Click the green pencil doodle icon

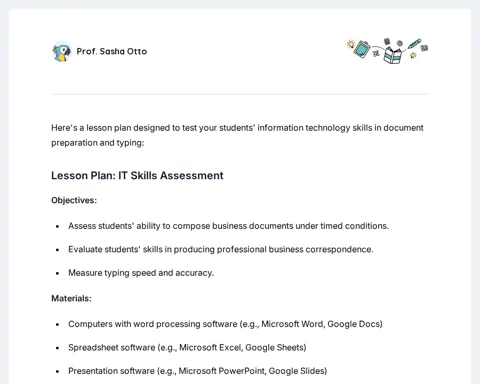point(414,44)
